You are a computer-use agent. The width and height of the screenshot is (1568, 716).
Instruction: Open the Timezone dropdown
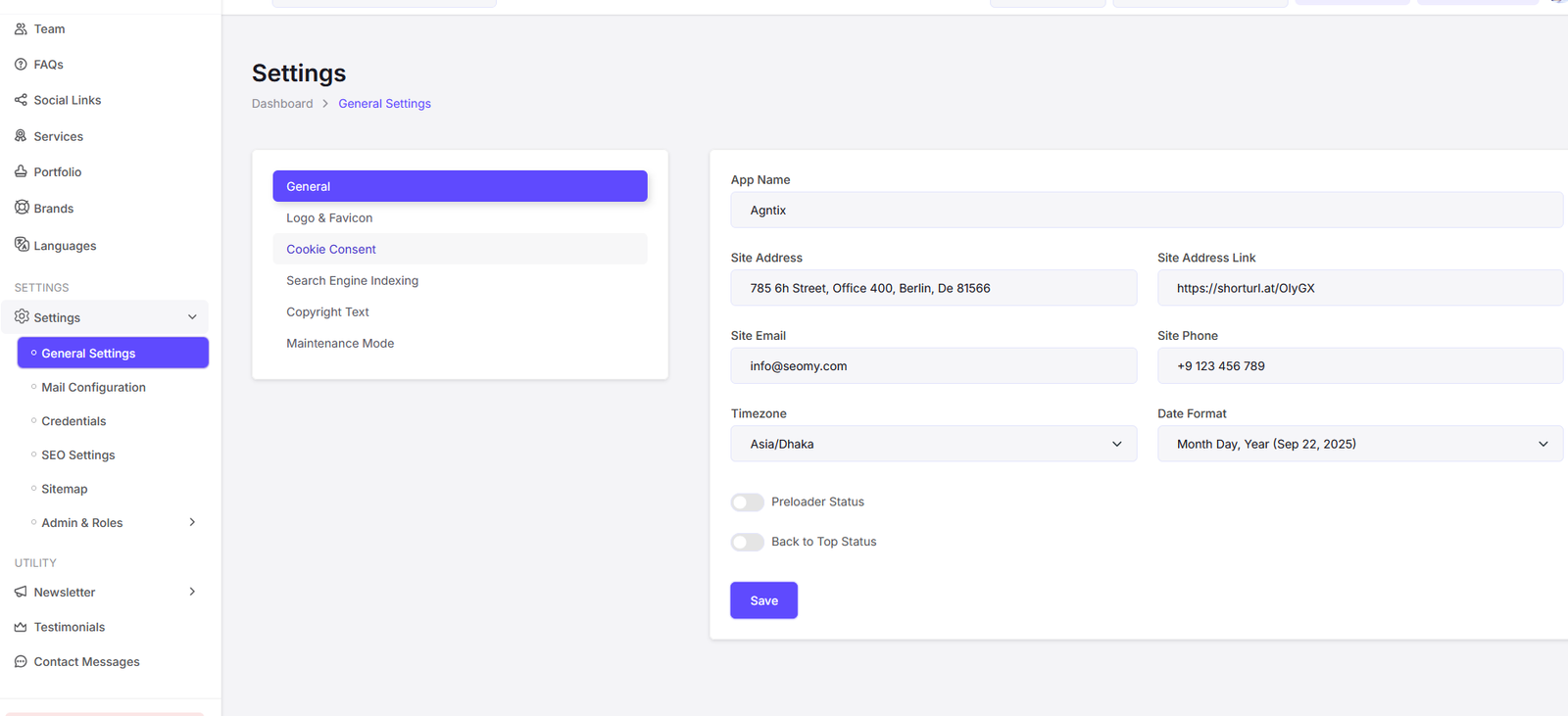click(x=933, y=444)
